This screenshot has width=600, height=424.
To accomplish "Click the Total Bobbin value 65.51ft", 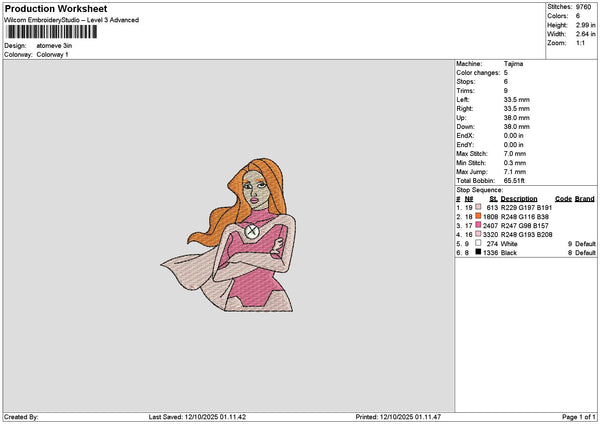I will coord(514,181).
